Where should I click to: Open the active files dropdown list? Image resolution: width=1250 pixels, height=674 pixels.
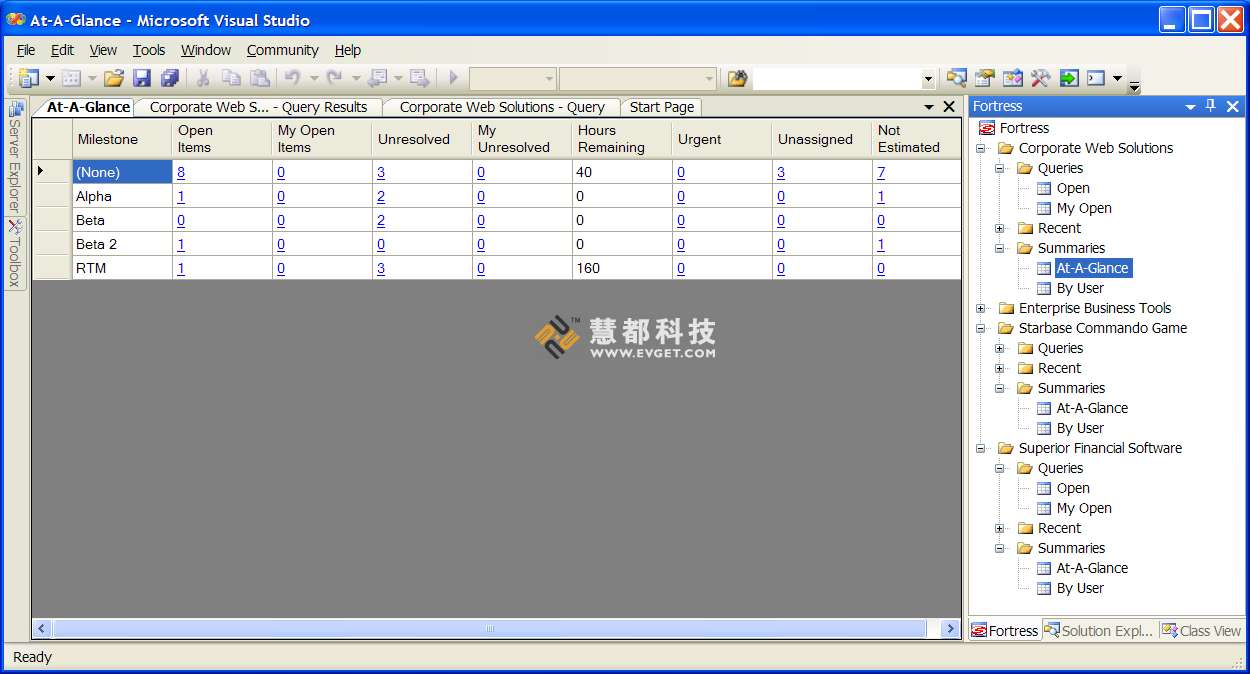930,107
